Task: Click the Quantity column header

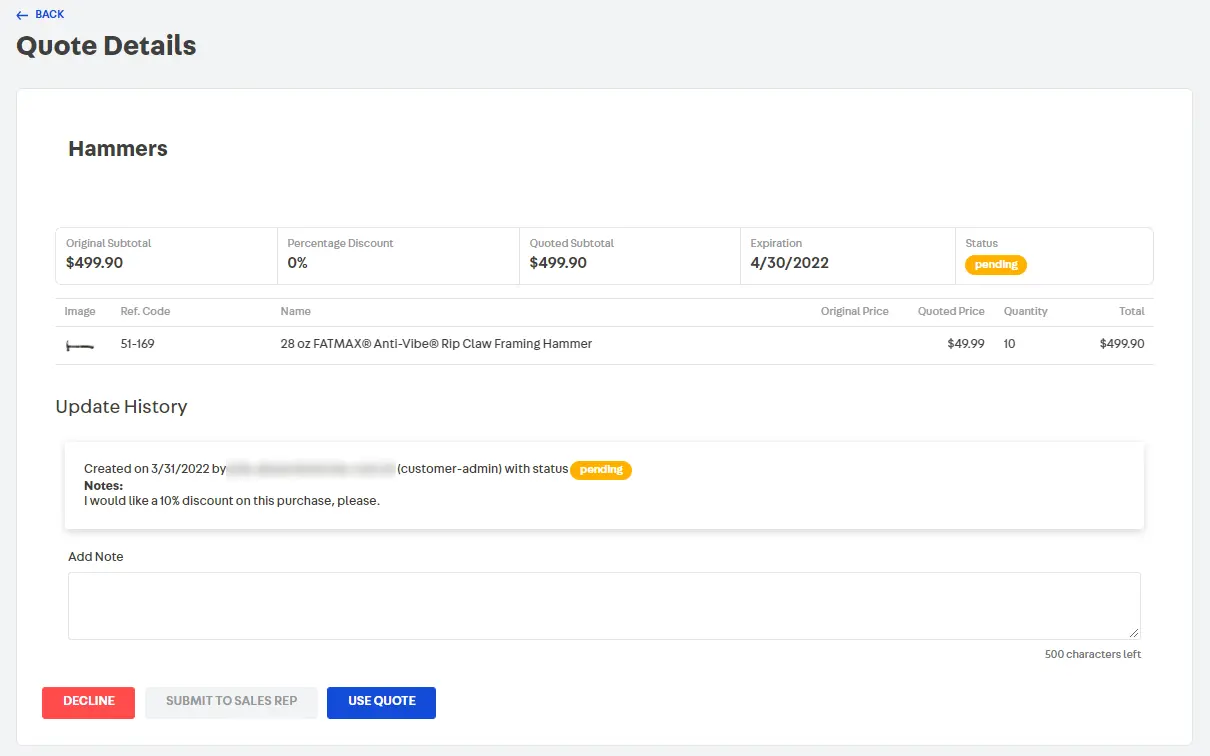Action: click(x=1025, y=312)
